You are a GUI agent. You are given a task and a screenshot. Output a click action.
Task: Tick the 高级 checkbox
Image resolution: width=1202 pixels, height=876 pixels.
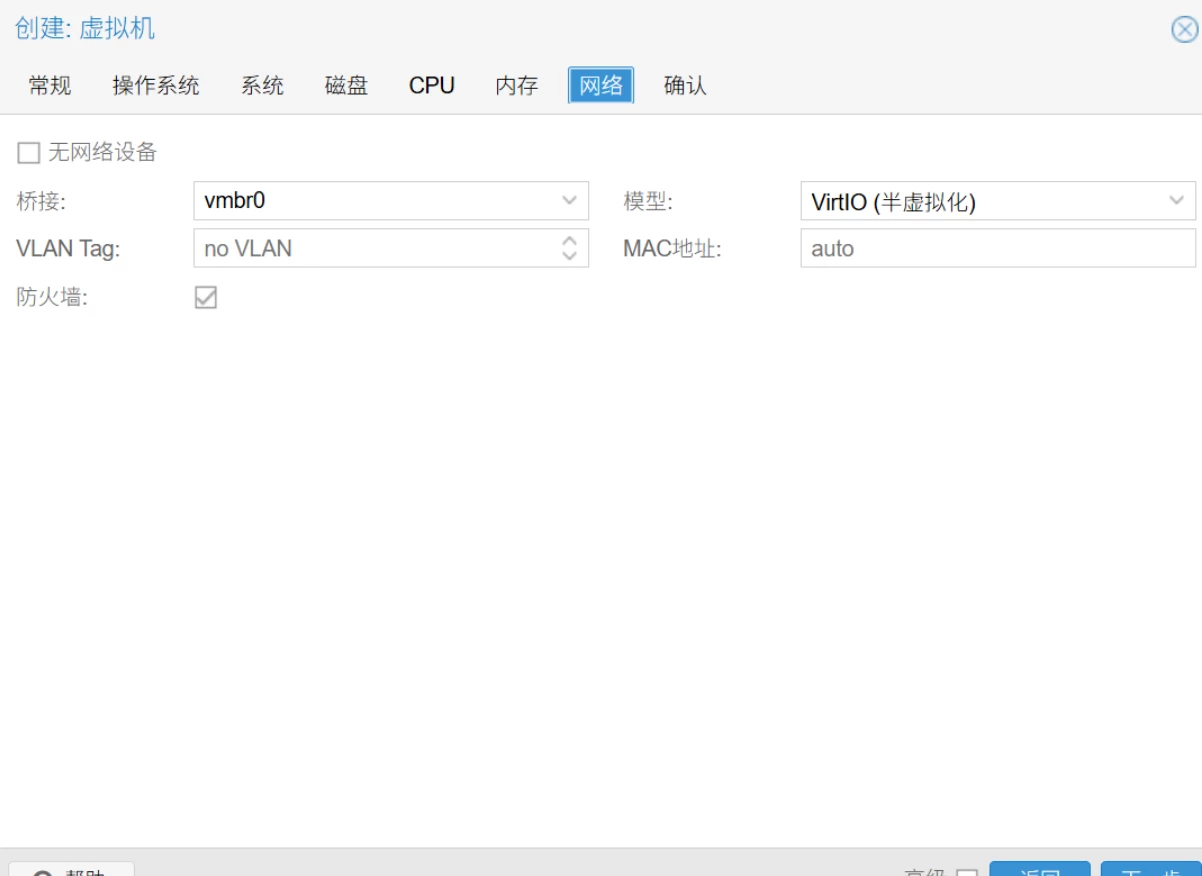pyautogui.click(x=966, y=872)
